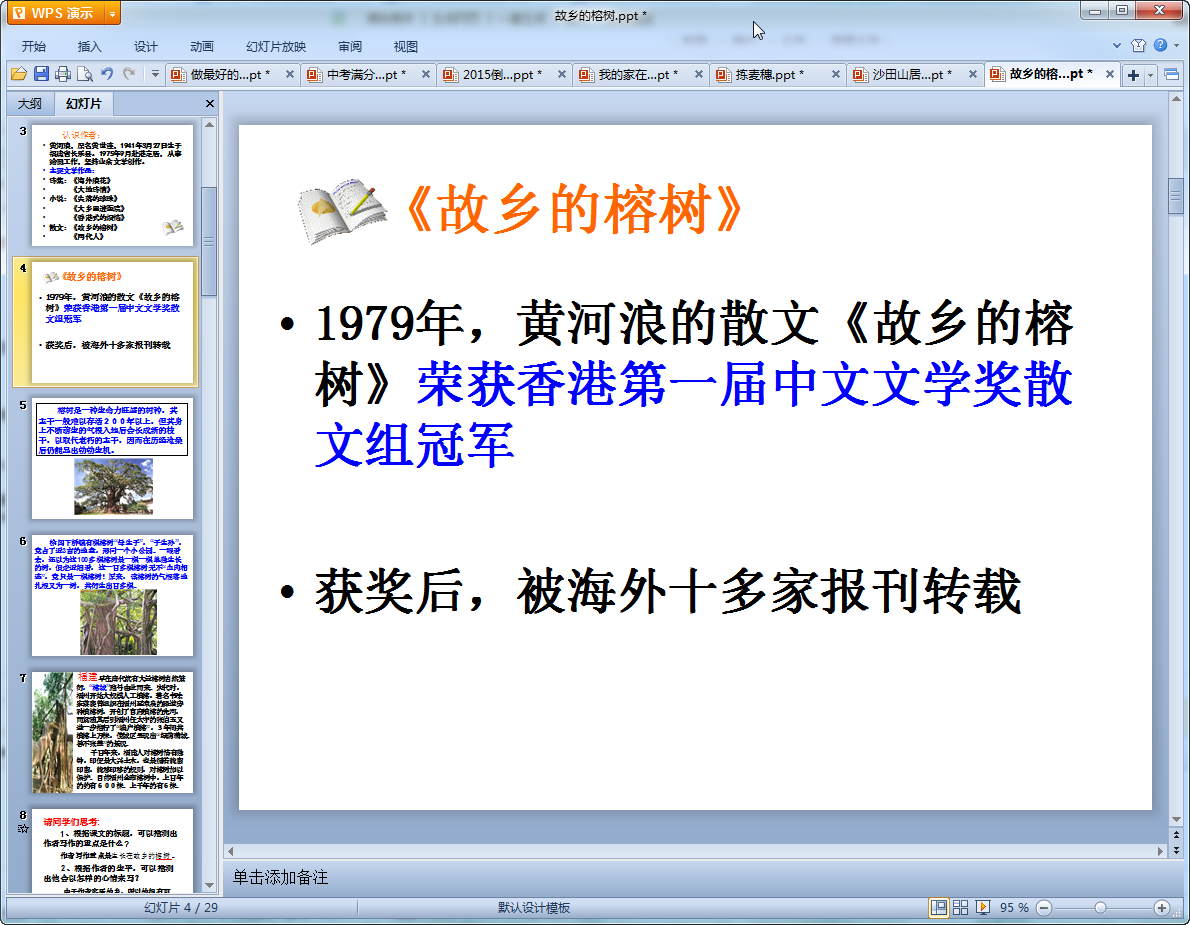Screen dimensions: 1190x925
Task: Click the thumbnail pane scroll down arrow
Action: [x=209, y=886]
